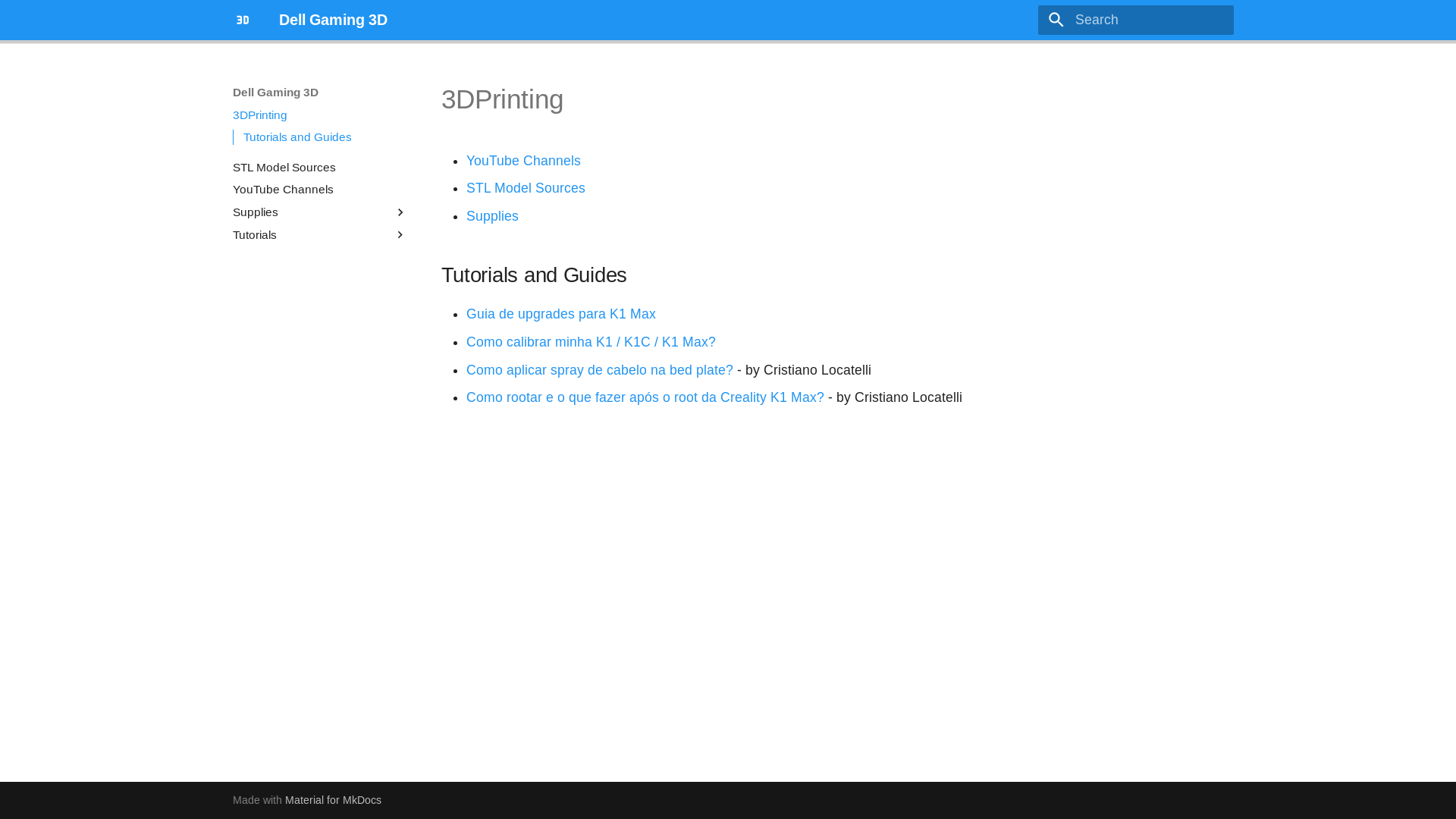Click the Tutorials and Guides section heading
Screen dimensions: 1456x819
[x=534, y=275]
